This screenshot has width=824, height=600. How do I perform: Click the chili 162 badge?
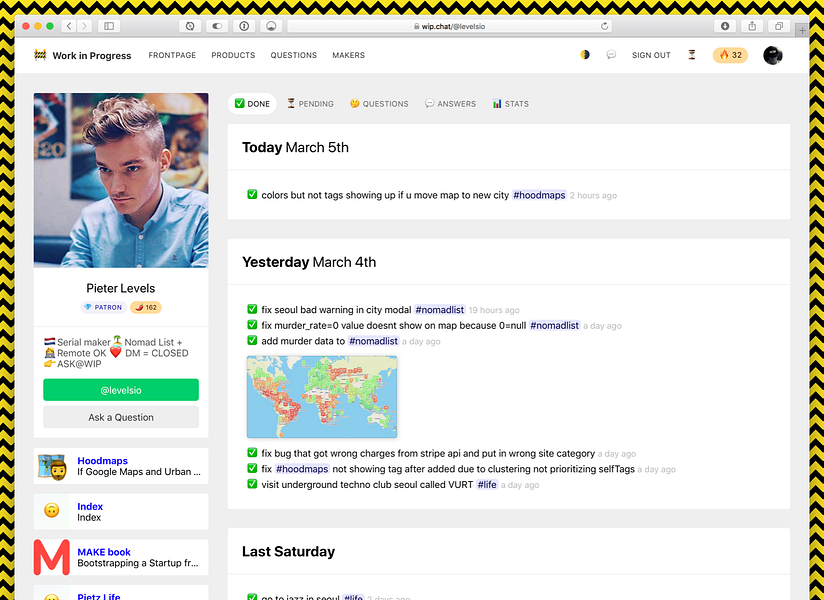point(146,307)
